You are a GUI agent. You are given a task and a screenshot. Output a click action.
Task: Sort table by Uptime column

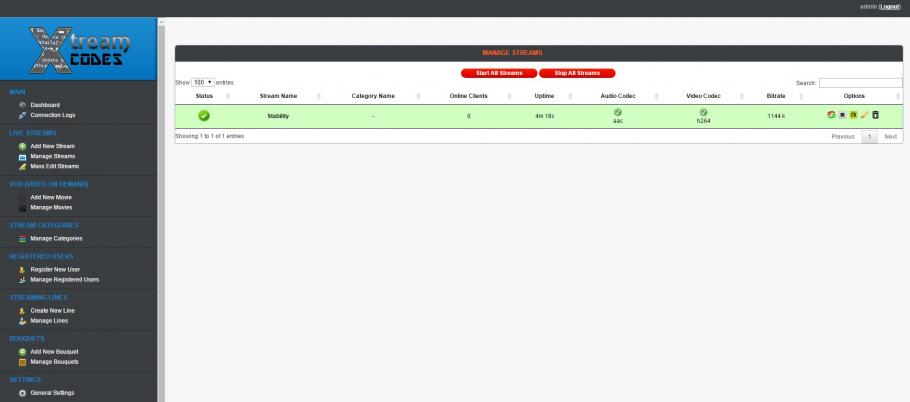[544, 96]
